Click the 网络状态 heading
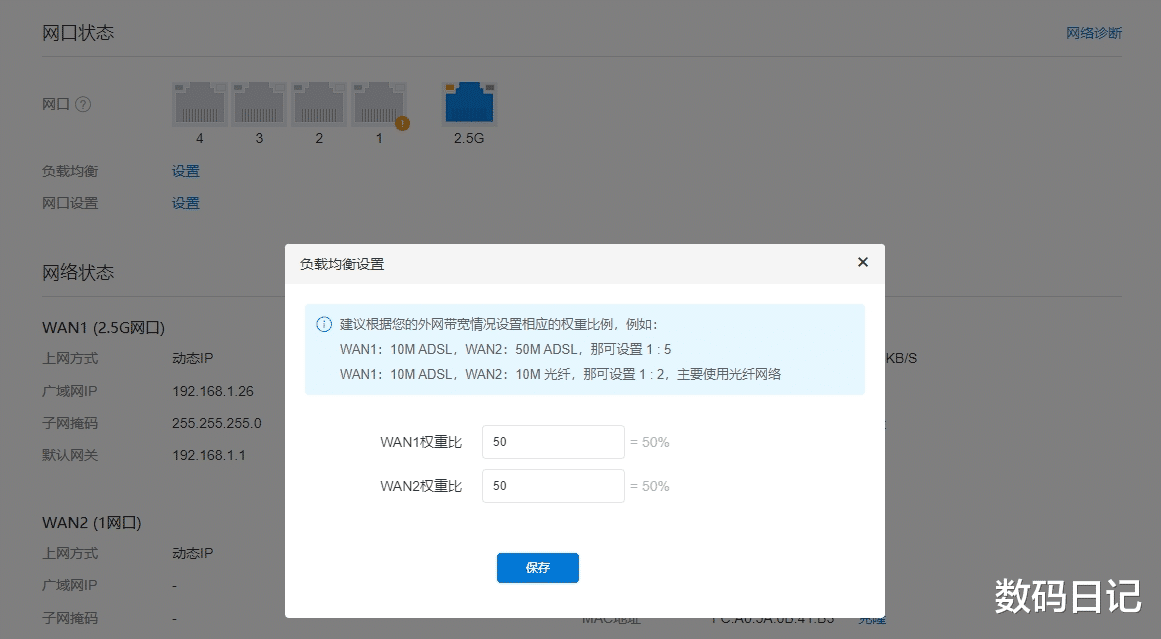 [x=78, y=272]
